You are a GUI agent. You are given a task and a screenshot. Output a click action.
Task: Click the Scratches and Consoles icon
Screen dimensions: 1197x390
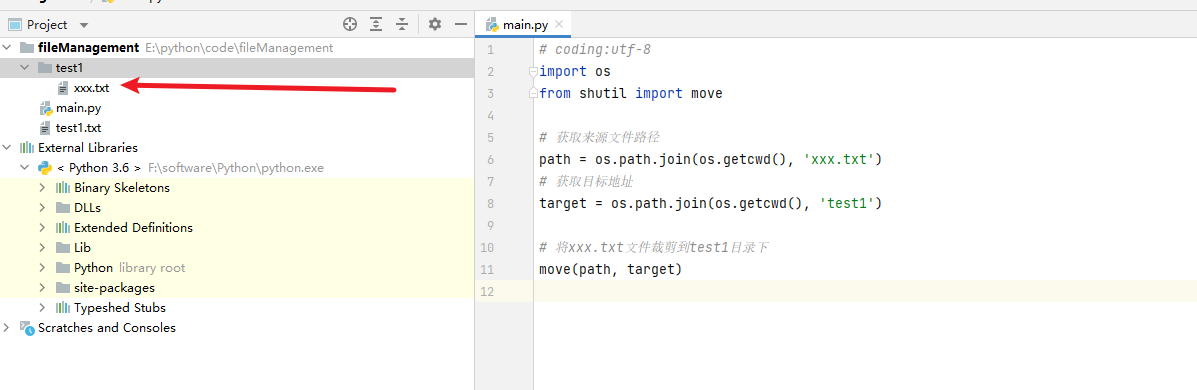[27, 327]
